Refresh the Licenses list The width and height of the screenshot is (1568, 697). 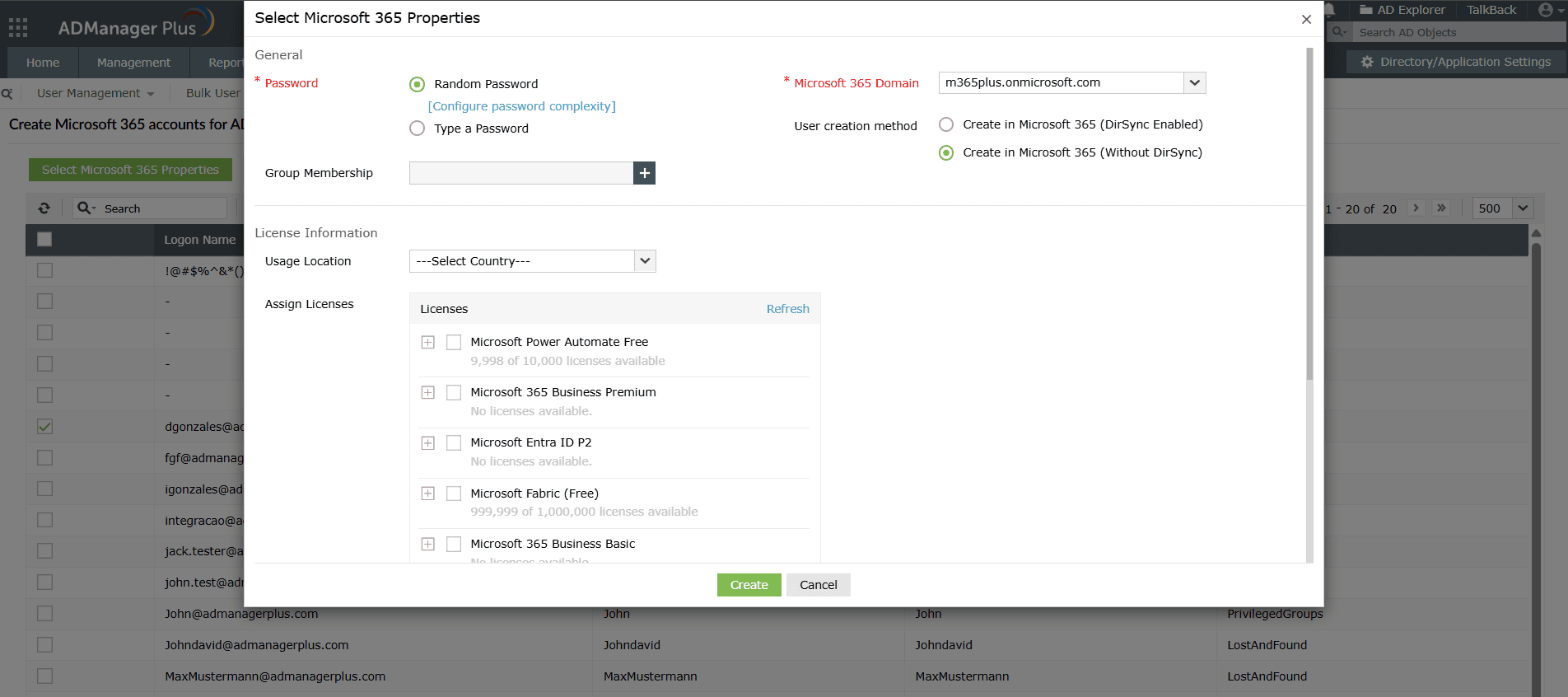787,309
